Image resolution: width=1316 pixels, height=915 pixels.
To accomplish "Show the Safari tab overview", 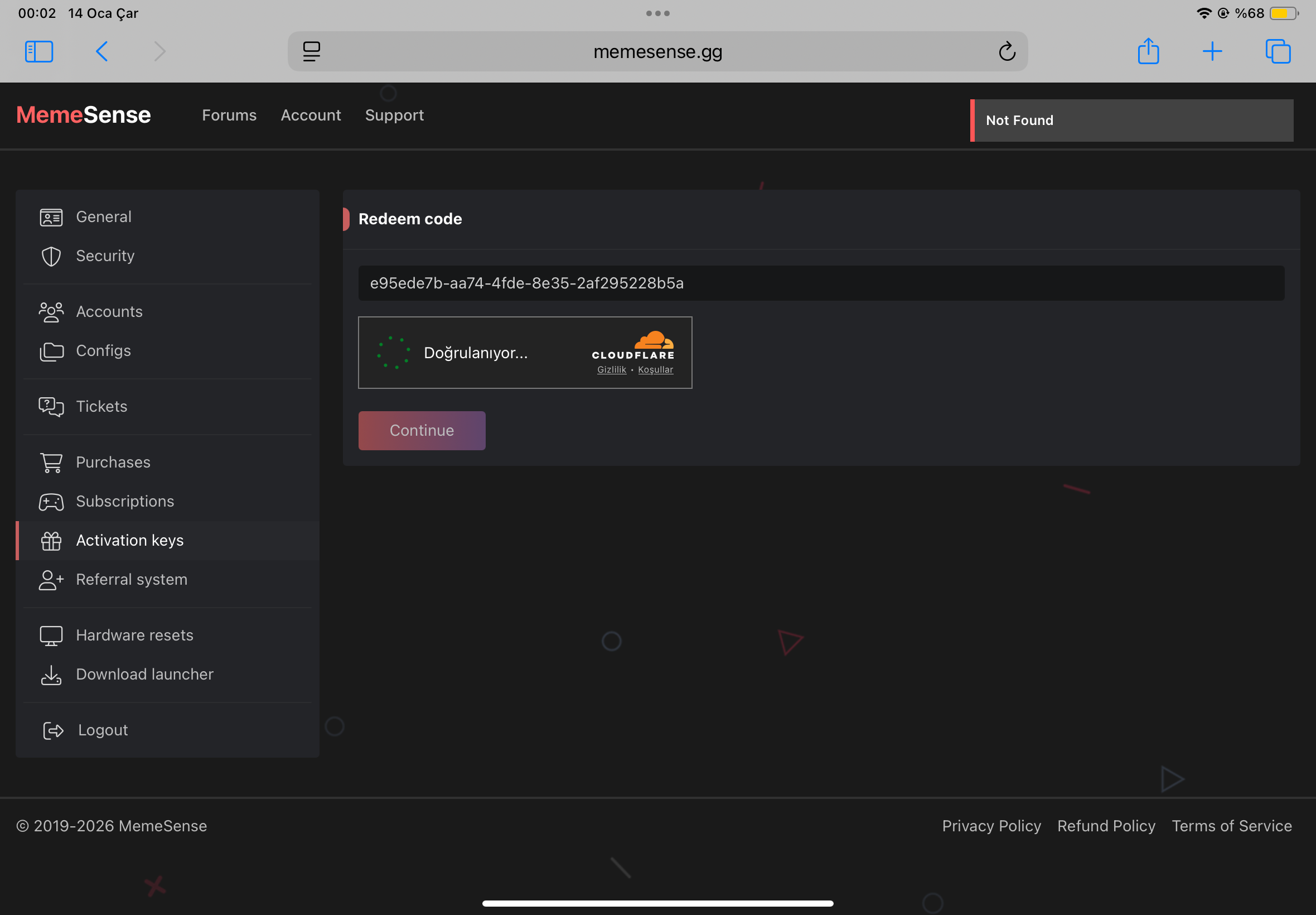I will (1278, 51).
